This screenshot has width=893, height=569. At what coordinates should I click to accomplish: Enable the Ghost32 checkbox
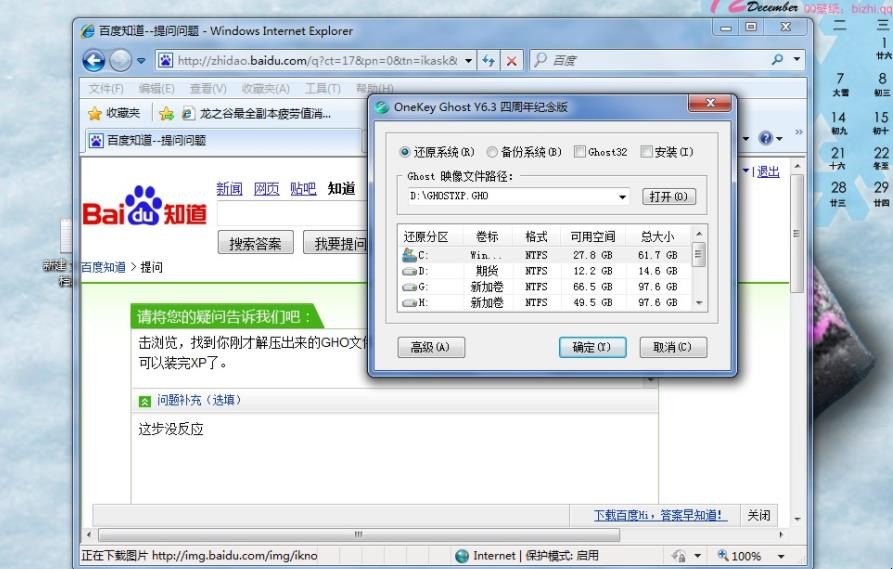click(x=580, y=152)
